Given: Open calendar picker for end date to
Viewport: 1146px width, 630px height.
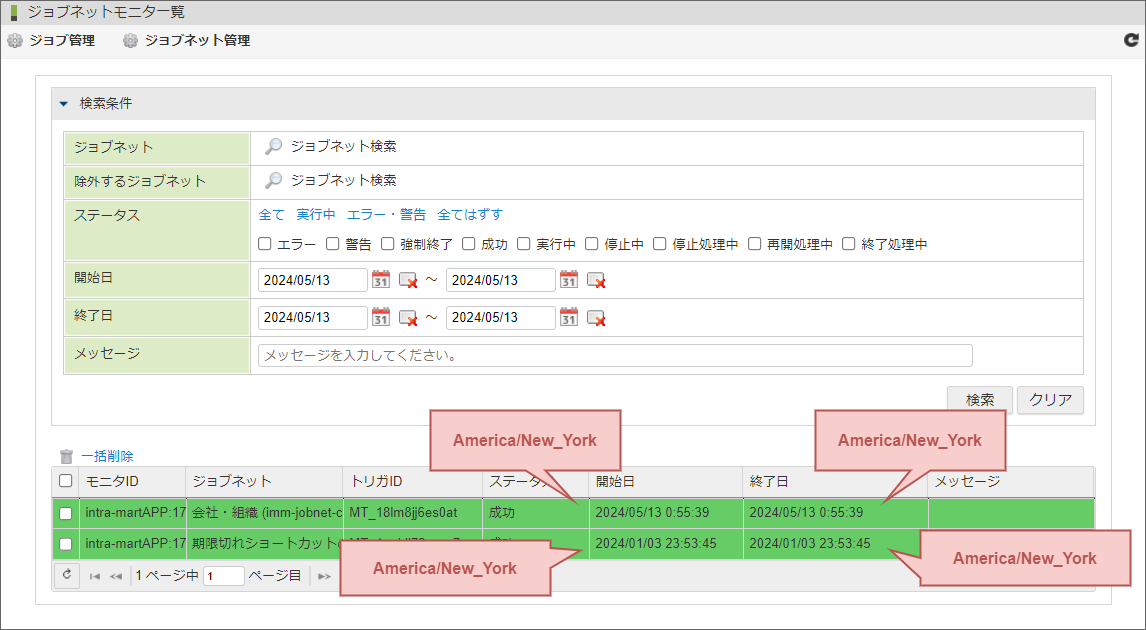Looking at the screenshot, I should (x=569, y=318).
